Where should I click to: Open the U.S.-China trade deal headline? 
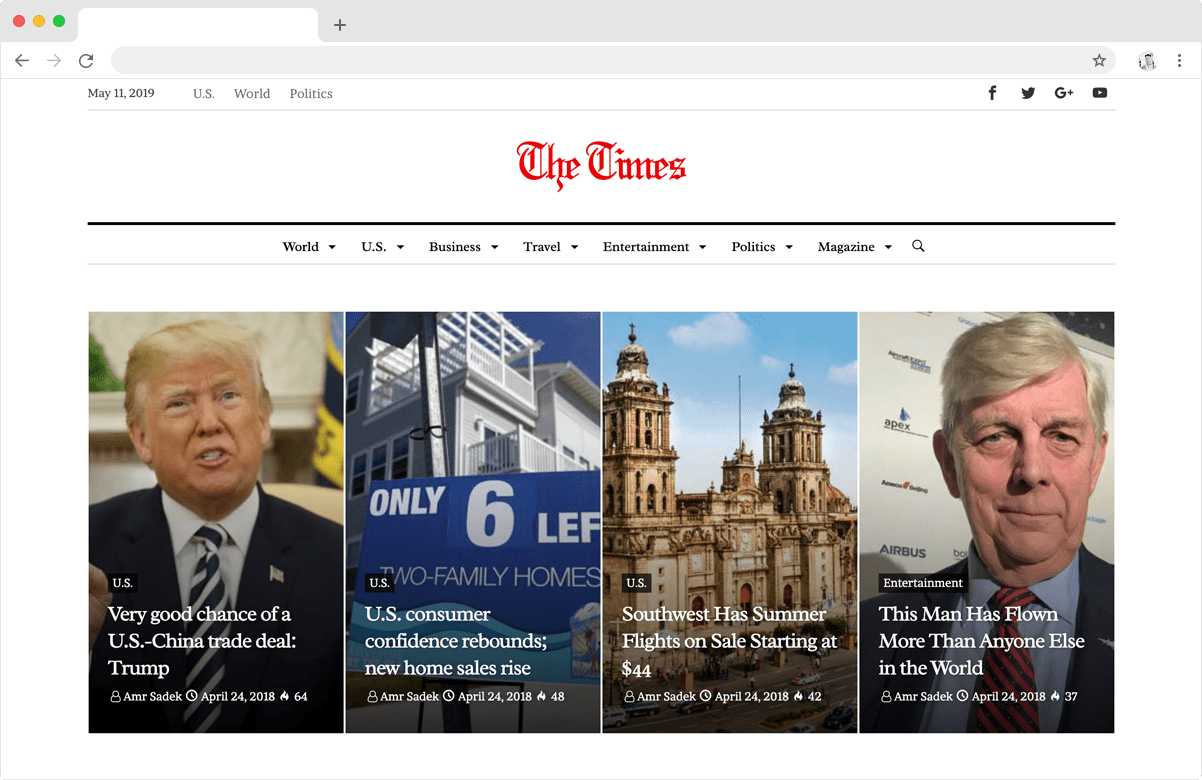(x=202, y=641)
